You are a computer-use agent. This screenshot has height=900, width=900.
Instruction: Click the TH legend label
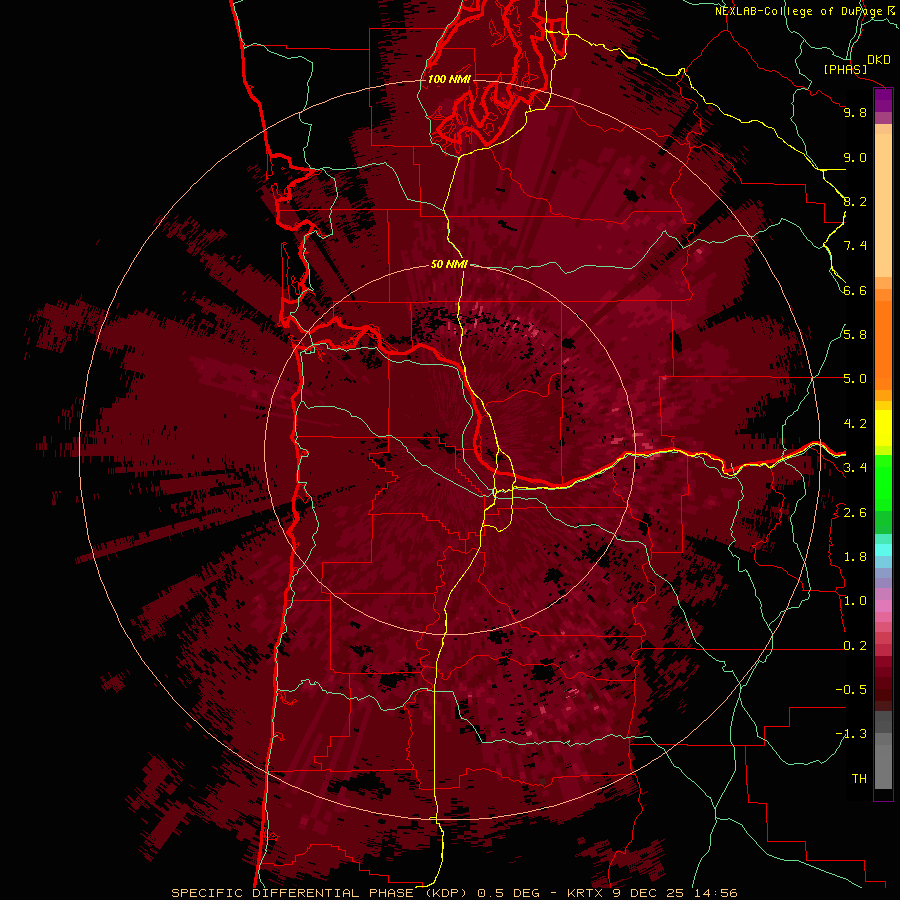point(859,779)
